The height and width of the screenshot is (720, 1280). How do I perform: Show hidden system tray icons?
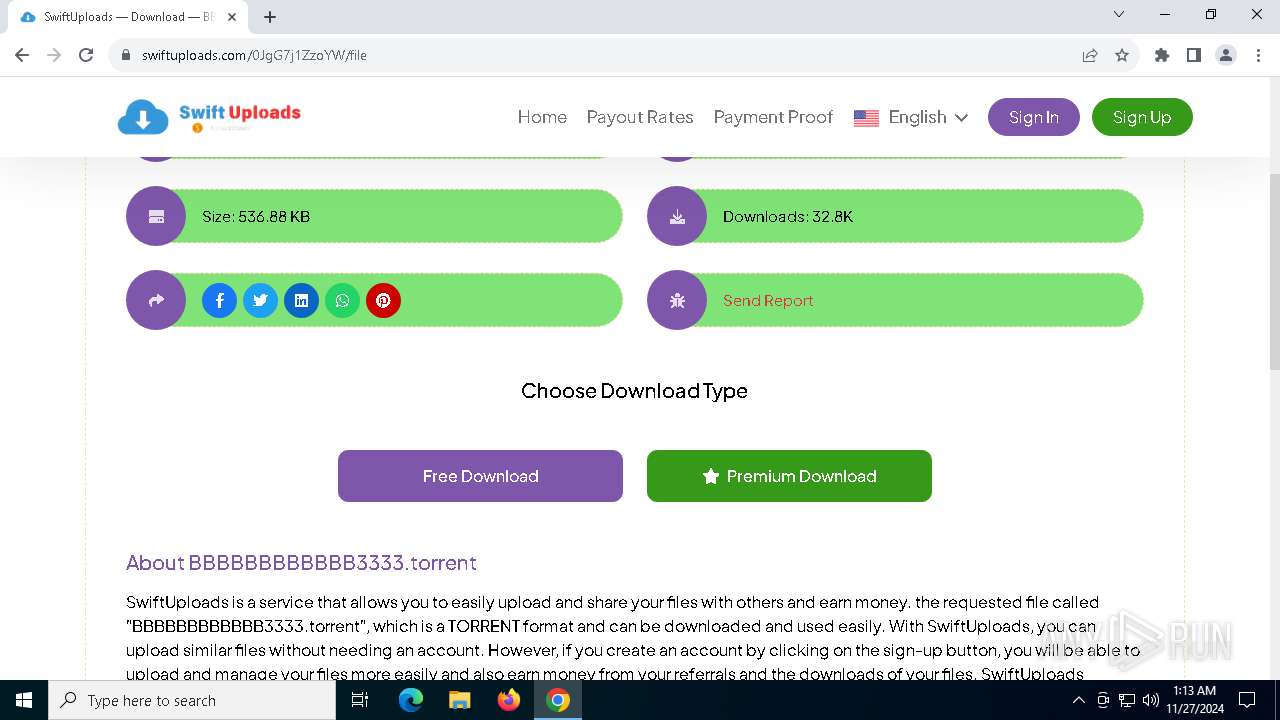(1079, 700)
